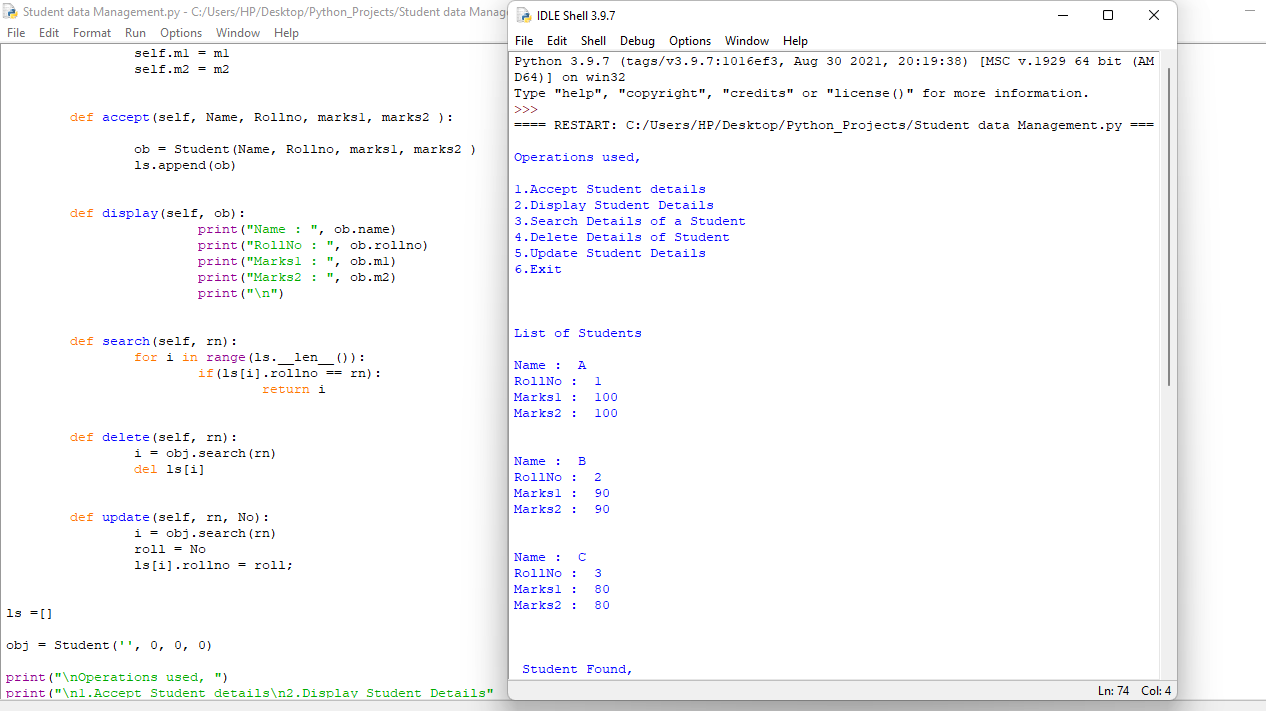Click 'def display(self, ob):' line in editor
The width and height of the screenshot is (1266, 711).
coord(158,213)
